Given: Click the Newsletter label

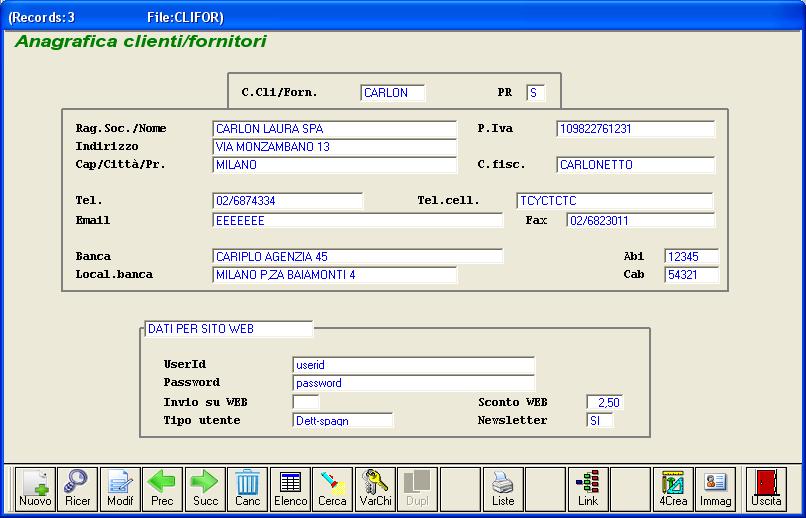Looking at the screenshot, I should coord(512,420).
